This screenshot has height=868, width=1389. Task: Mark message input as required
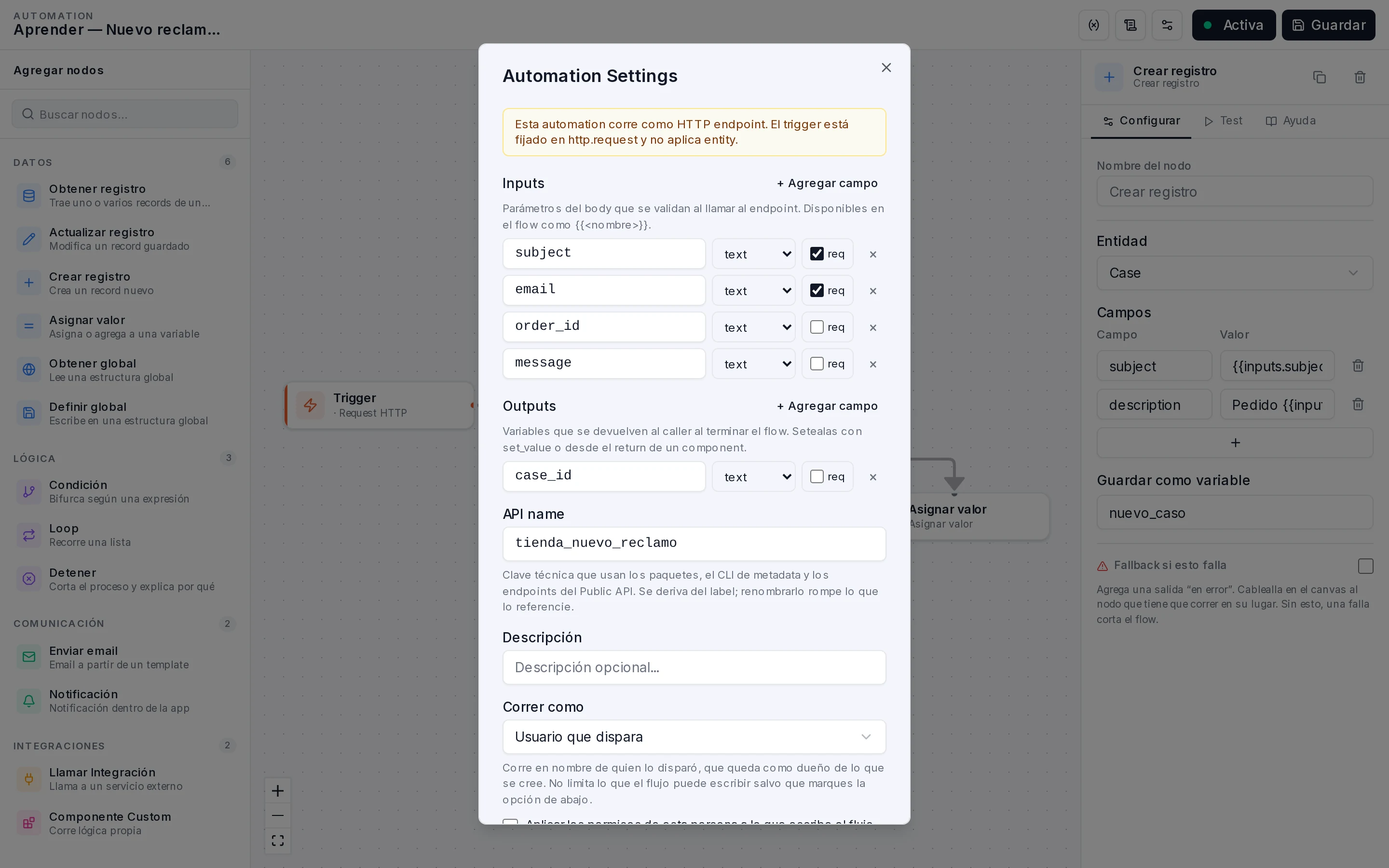pos(817,364)
